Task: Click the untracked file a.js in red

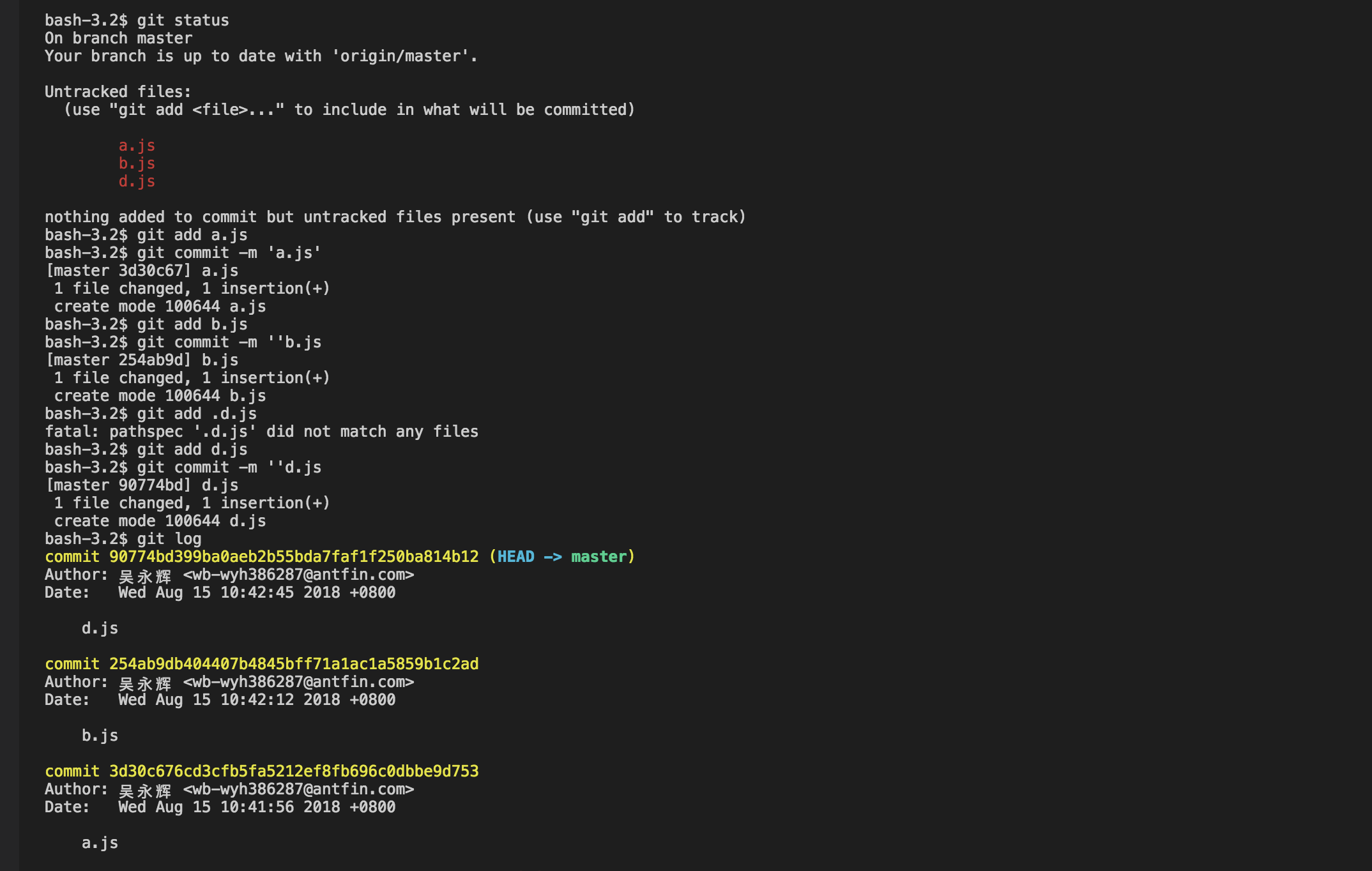Action: 137,146
